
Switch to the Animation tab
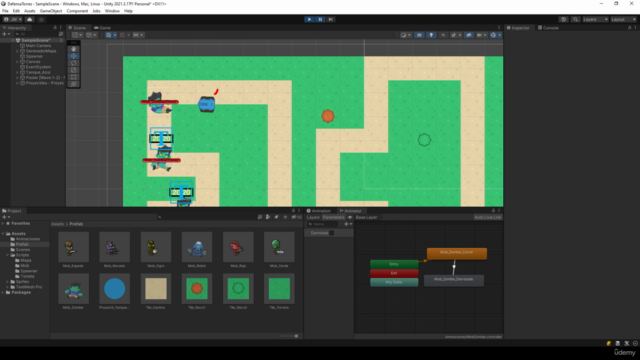[318, 211]
